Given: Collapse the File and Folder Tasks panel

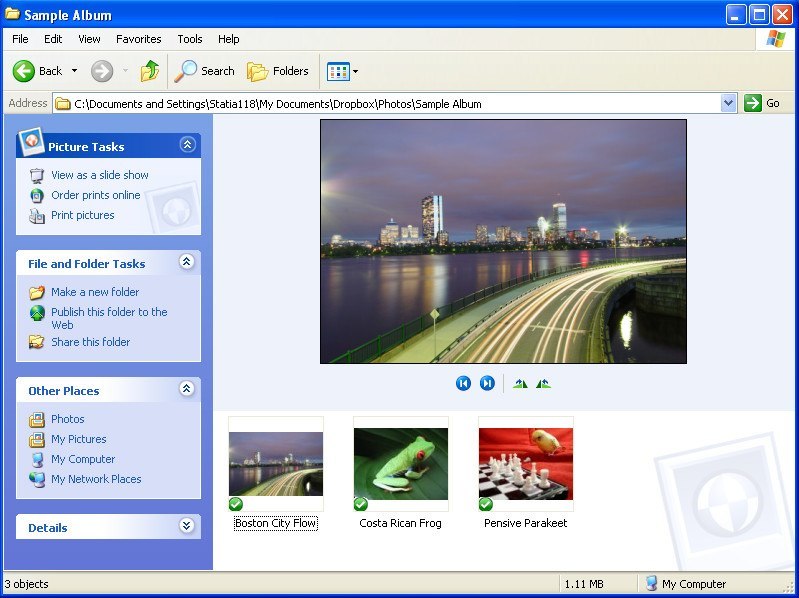Looking at the screenshot, I should pos(187,262).
